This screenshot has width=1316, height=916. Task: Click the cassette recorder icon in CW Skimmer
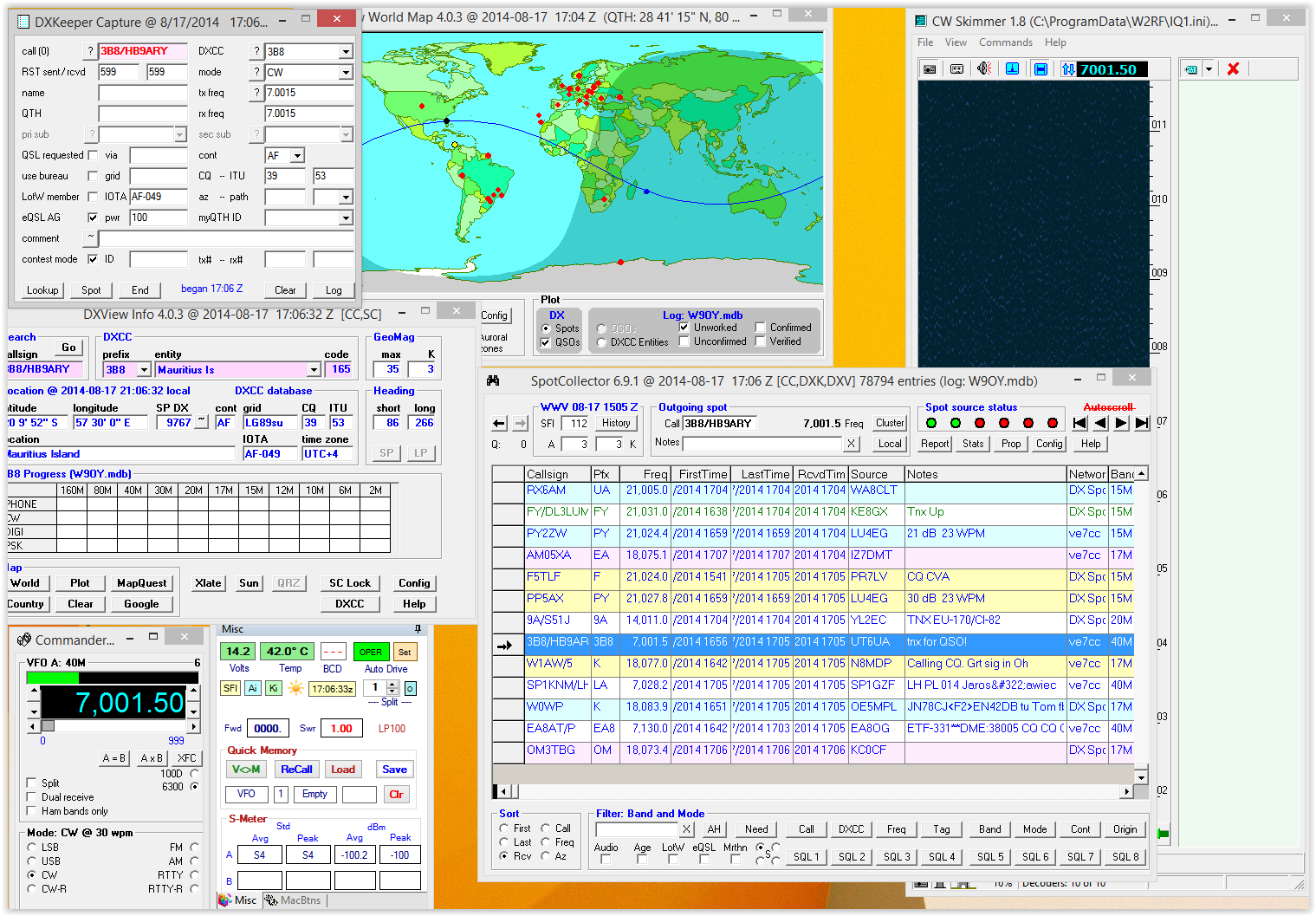click(x=957, y=69)
